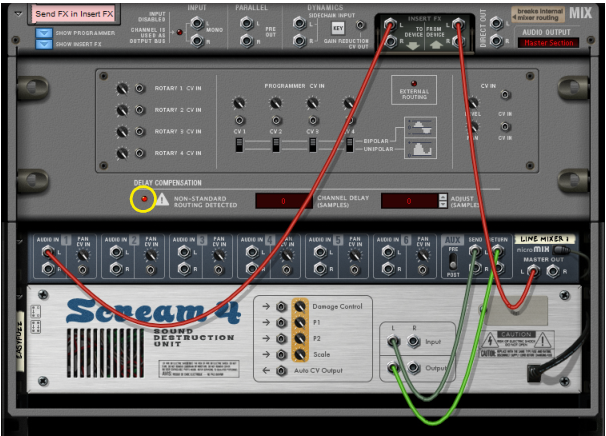Toggle the CV 4 bipolar/unipolar switch

[348, 145]
